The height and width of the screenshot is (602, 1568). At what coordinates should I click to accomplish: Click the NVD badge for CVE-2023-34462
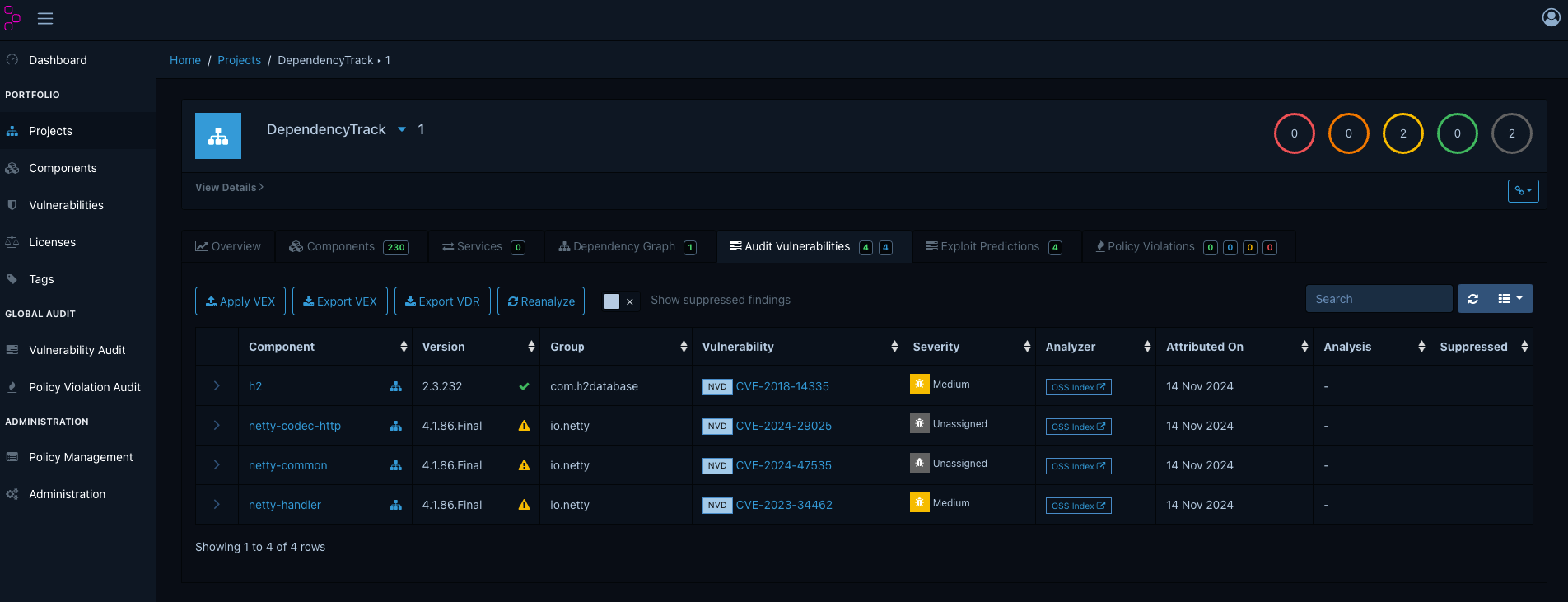717,506
